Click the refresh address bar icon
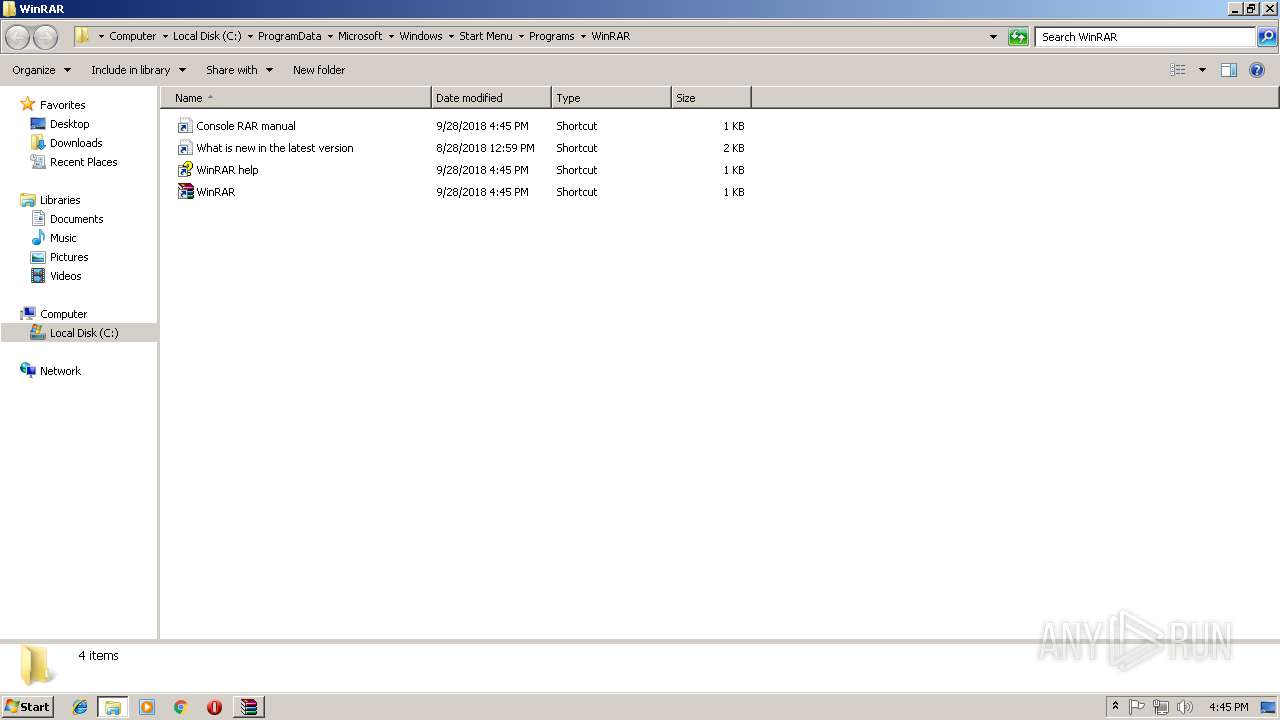 [1018, 37]
